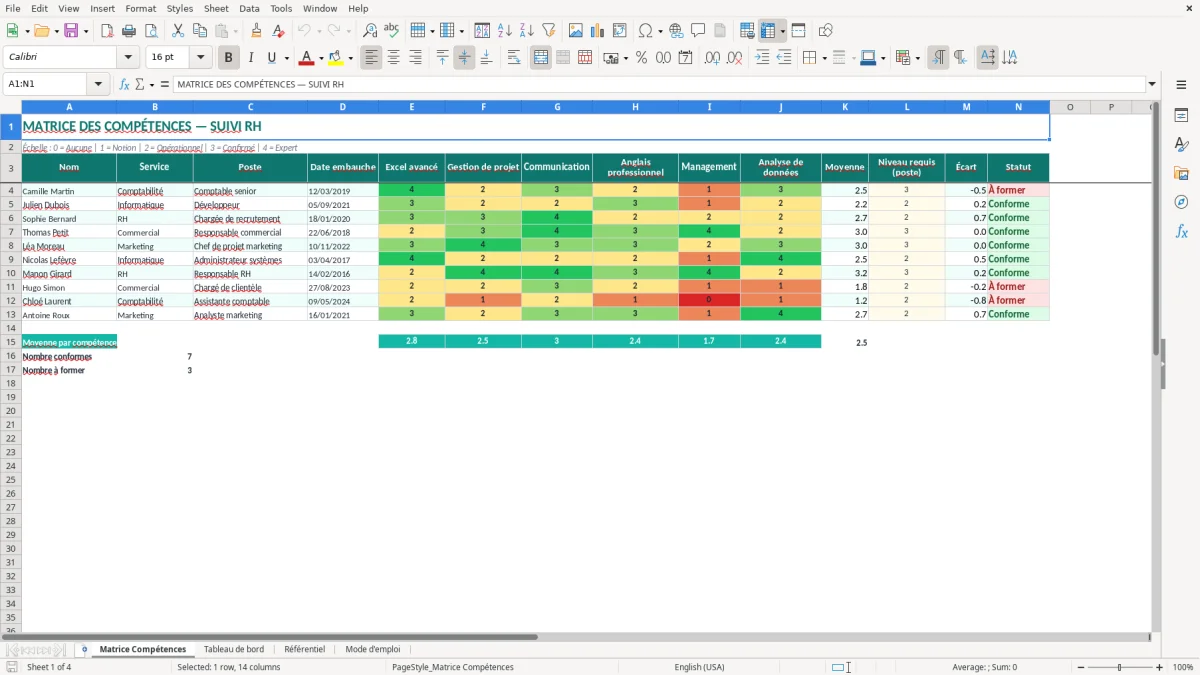
Task: Click the Copy icon
Action: pyautogui.click(x=199, y=30)
